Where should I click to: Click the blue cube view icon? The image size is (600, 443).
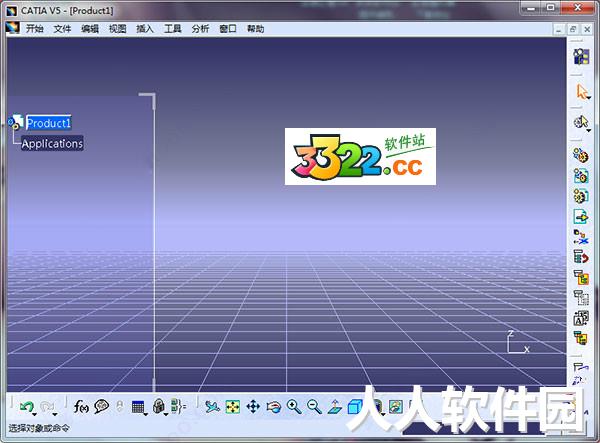pos(354,407)
